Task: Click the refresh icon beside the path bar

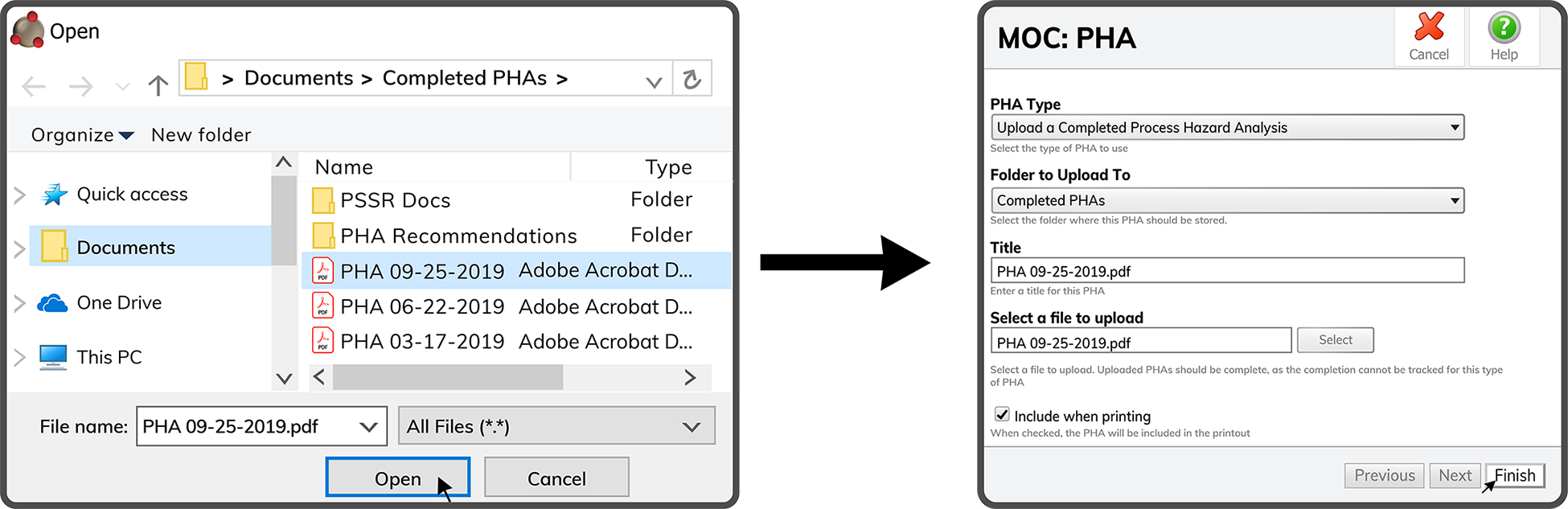Action: pyautogui.click(x=692, y=79)
